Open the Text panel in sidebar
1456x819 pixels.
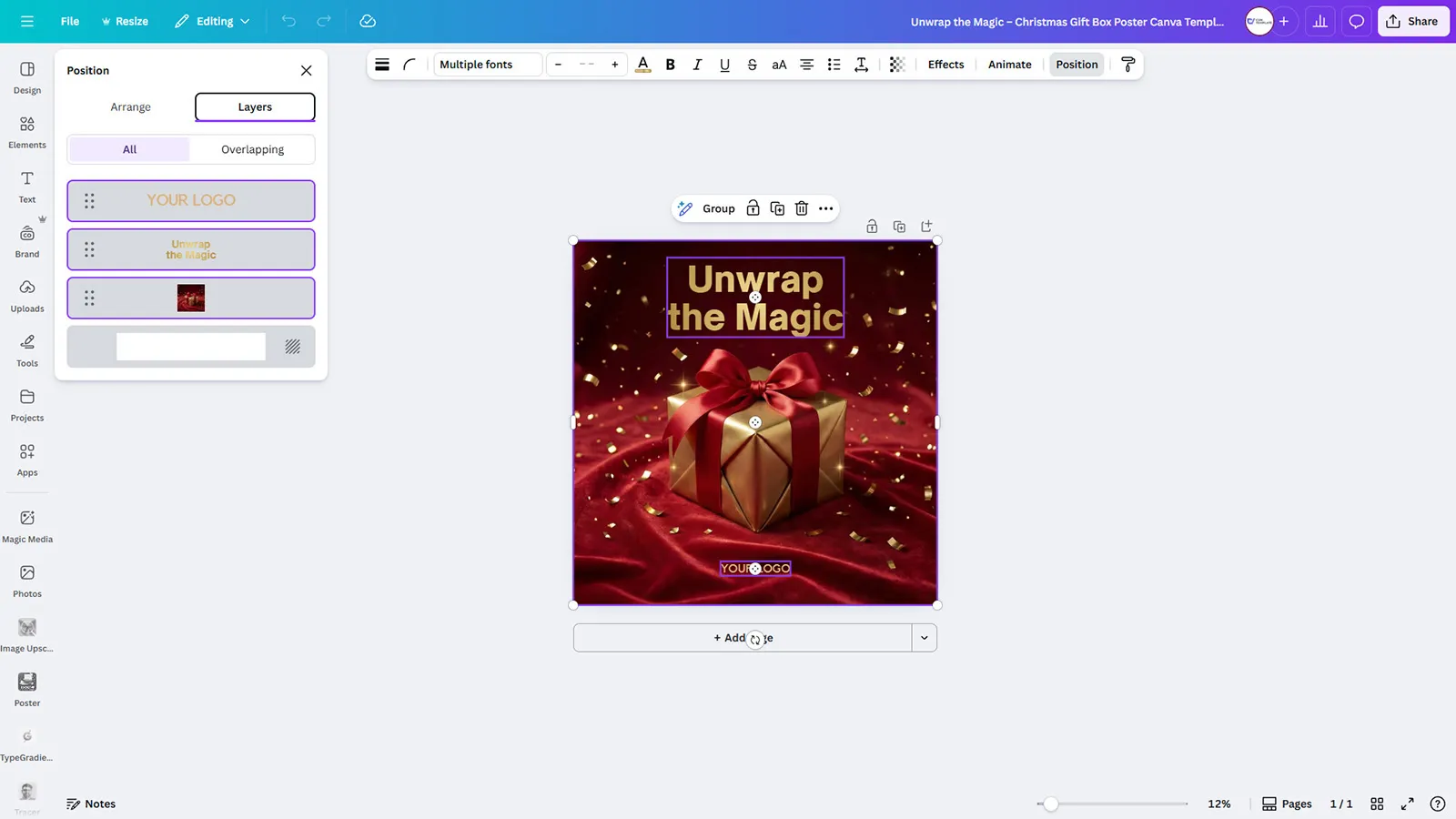[x=26, y=186]
